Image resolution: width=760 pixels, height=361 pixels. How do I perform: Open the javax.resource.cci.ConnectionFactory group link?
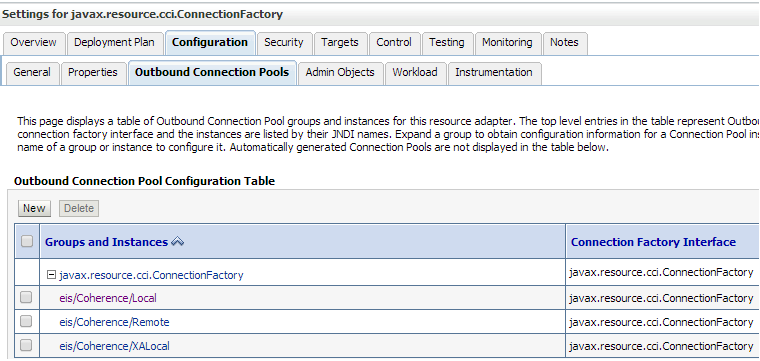point(151,275)
